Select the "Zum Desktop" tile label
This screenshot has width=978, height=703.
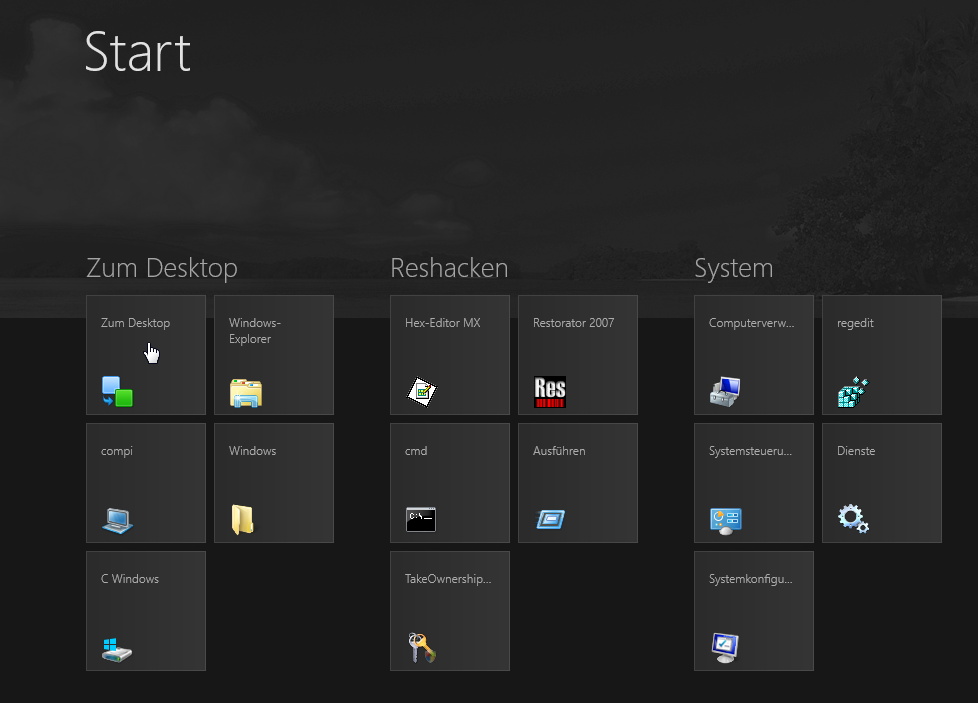coord(135,323)
